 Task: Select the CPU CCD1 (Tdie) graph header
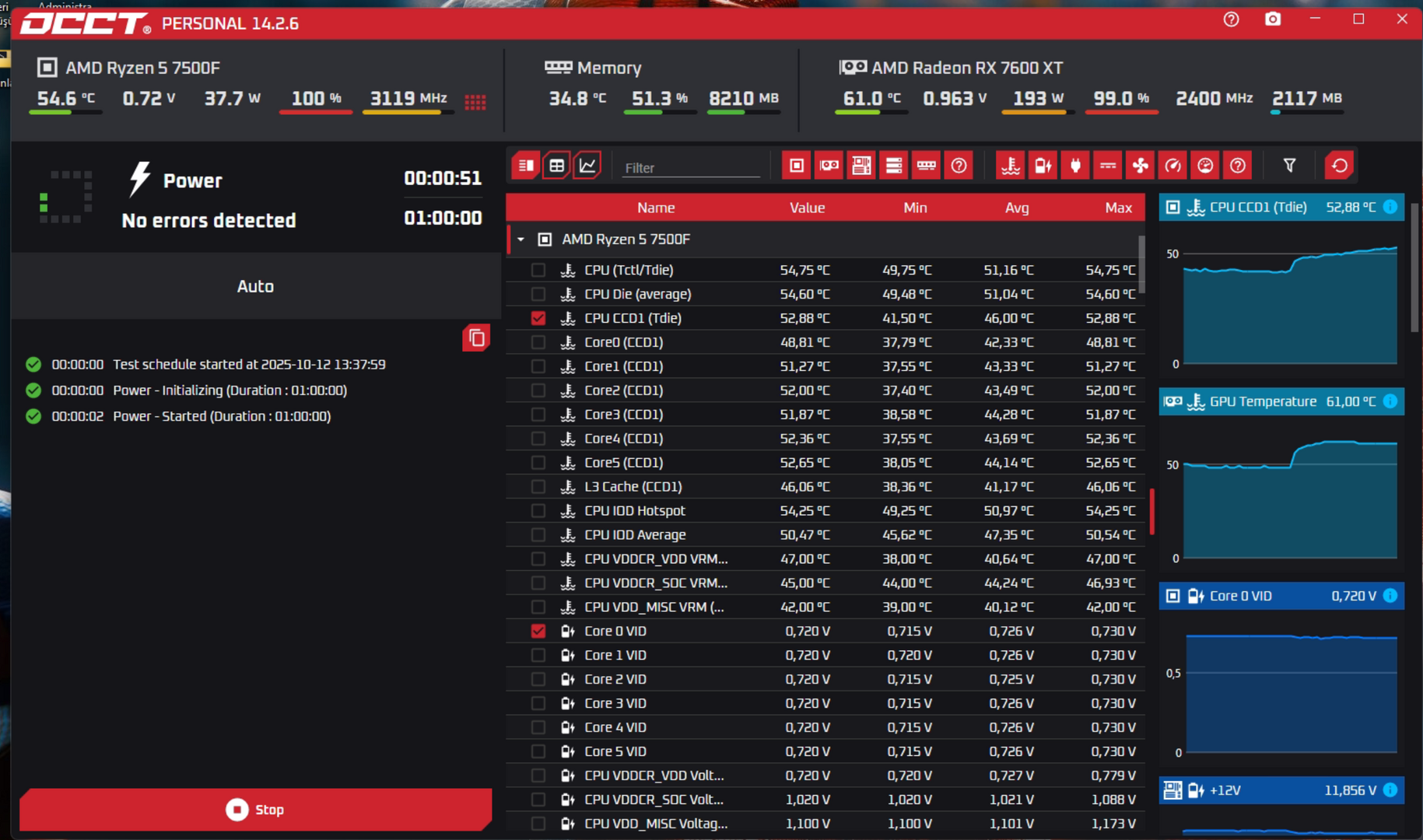coord(1281,207)
